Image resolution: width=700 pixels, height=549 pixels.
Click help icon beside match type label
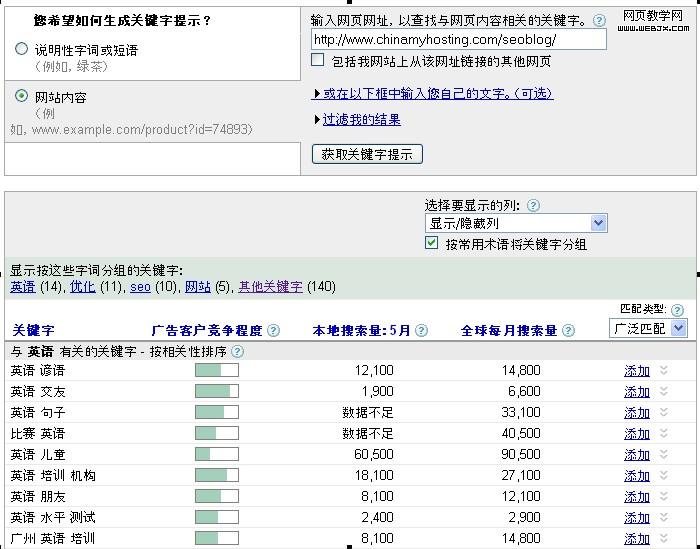coord(677,311)
